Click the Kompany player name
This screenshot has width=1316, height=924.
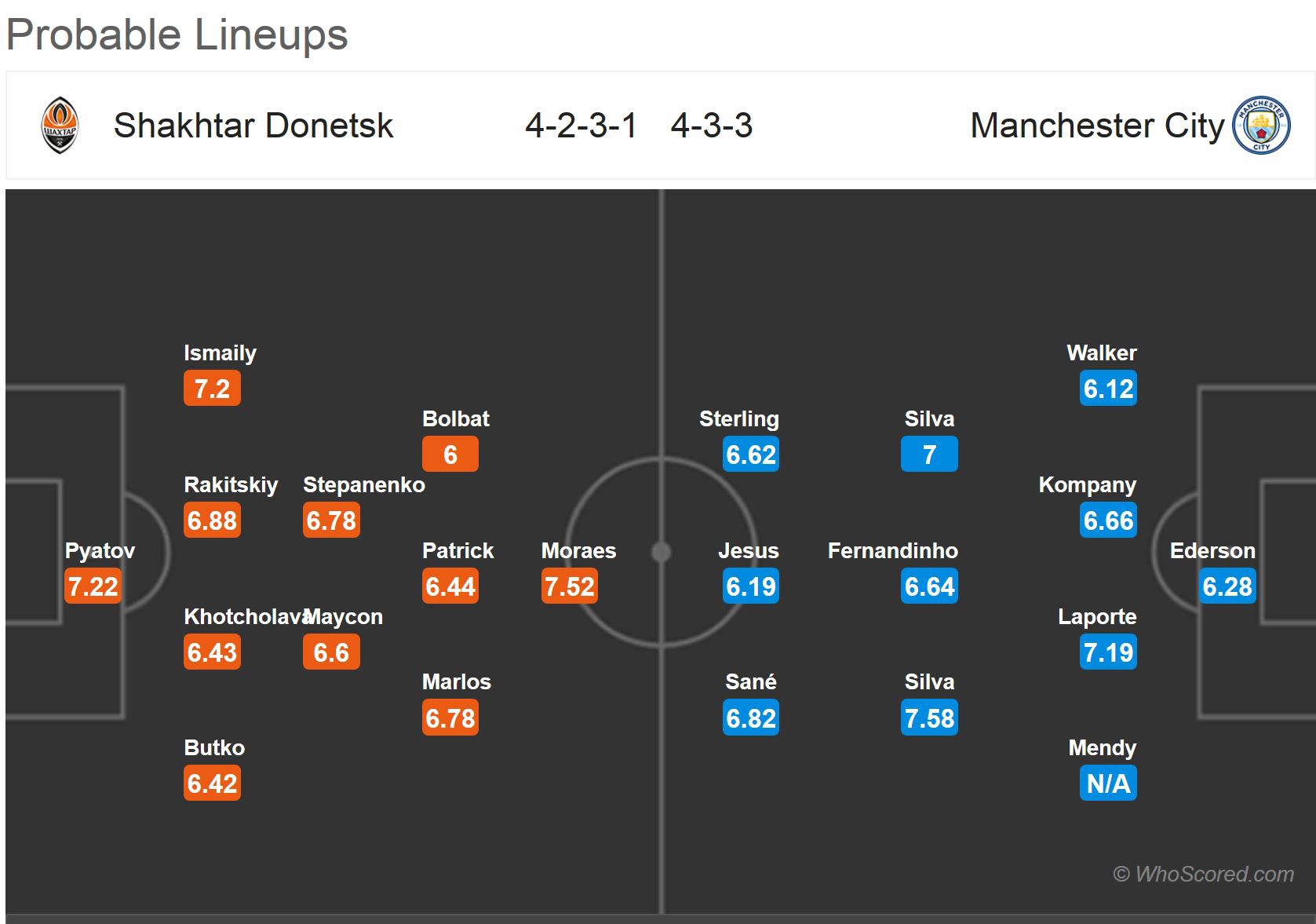click(x=1087, y=485)
